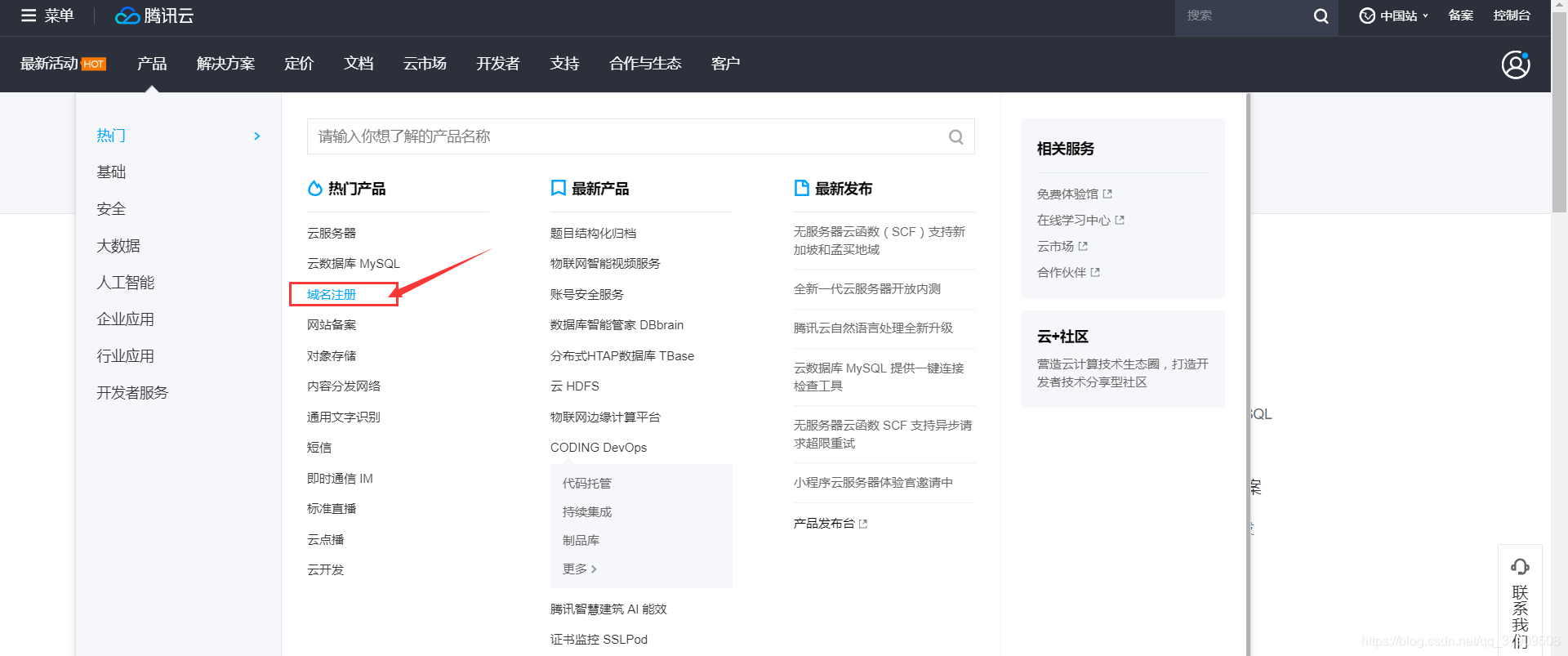Click the globe icon next to 中国站

[x=1367, y=16]
